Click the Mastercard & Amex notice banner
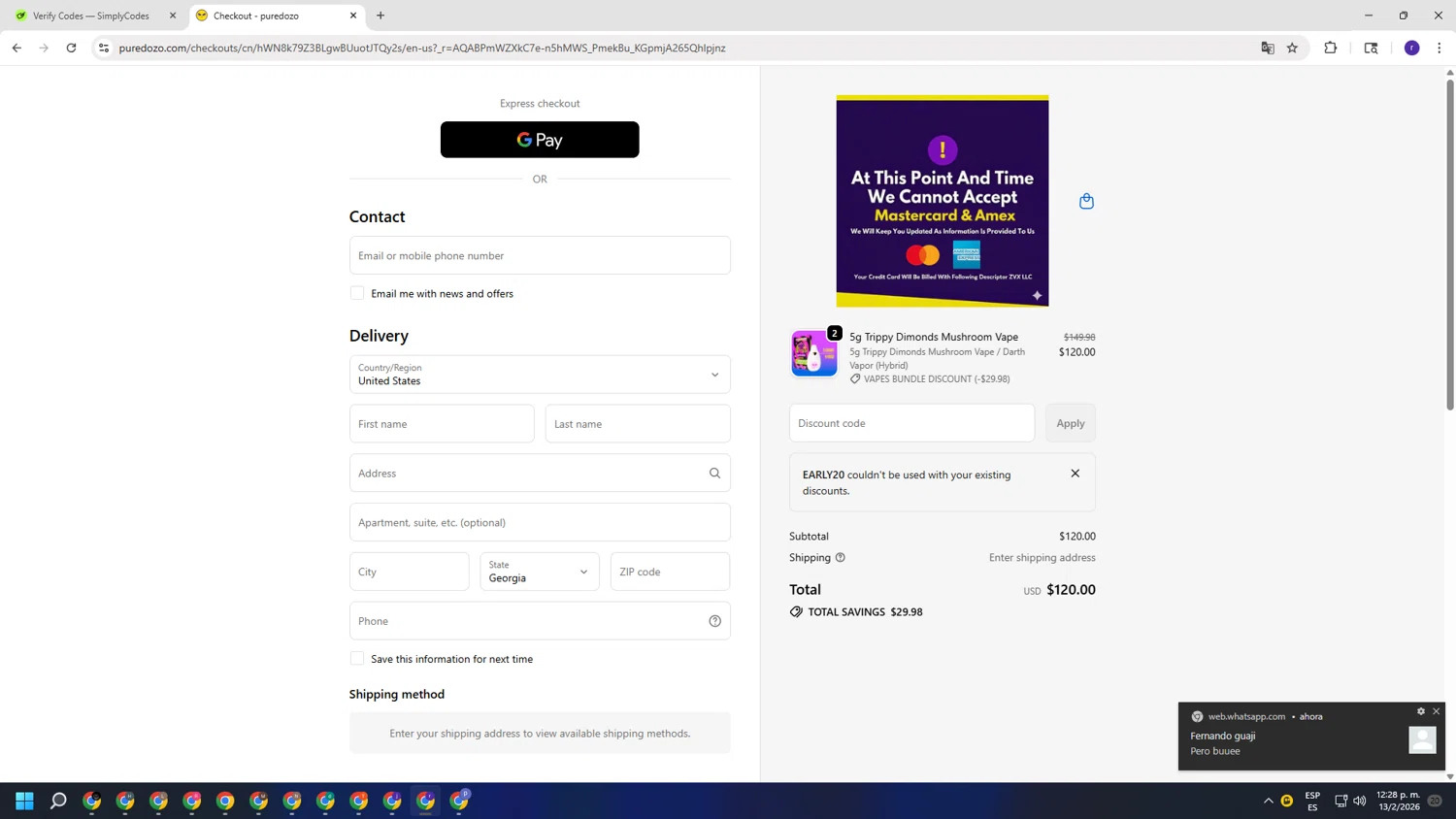The width and height of the screenshot is (1456, 819). click(x=943, y=201)
